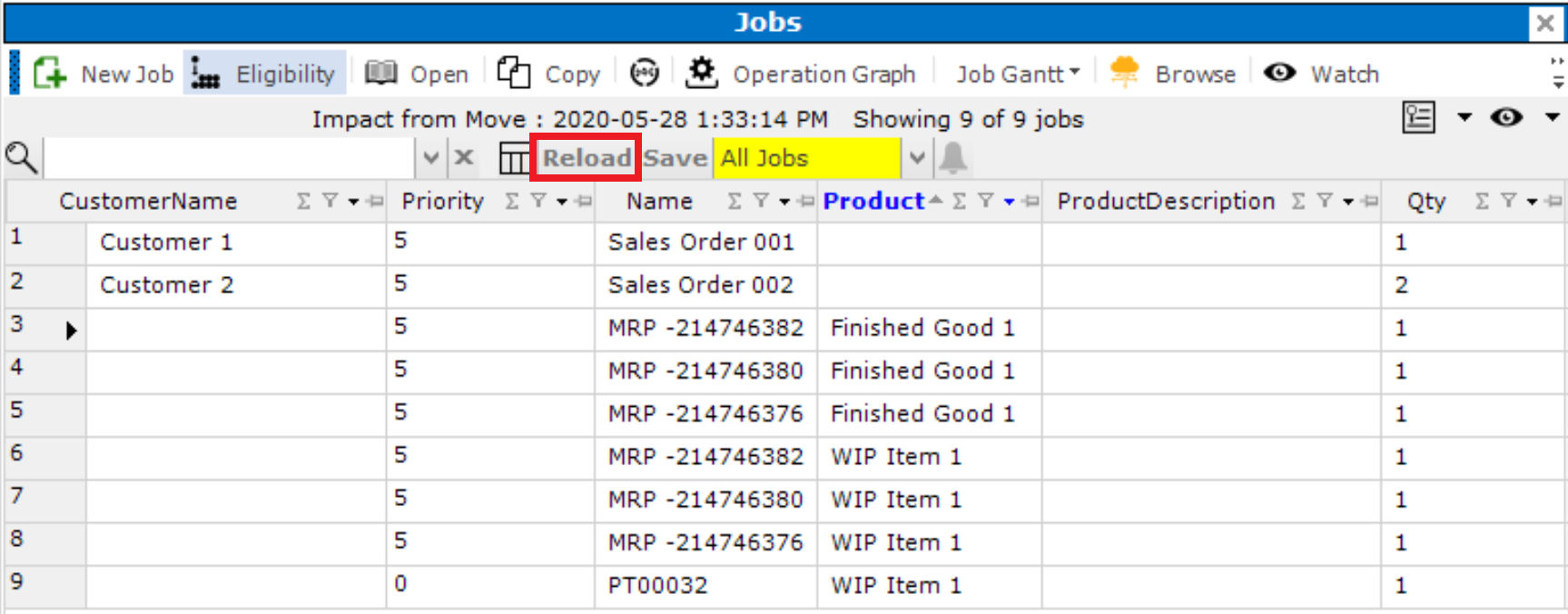
Task: Select the Customer 2 cell
Action: (x=236, y=285)
